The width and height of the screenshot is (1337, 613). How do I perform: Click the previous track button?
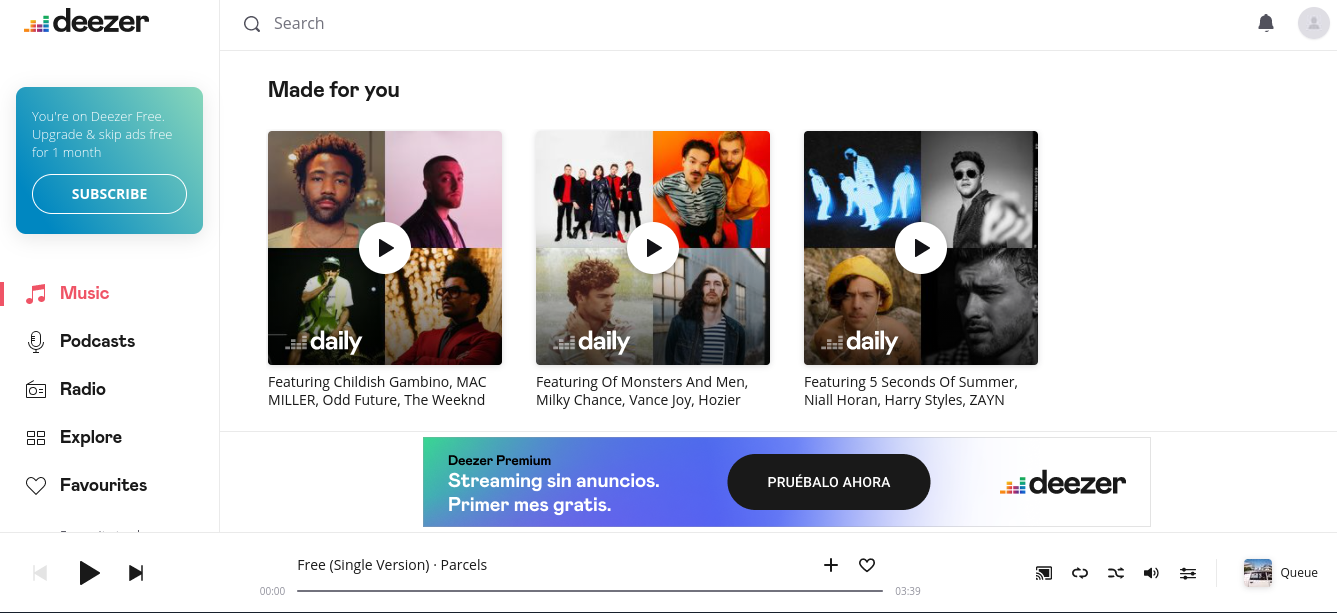tap(40, 573)
